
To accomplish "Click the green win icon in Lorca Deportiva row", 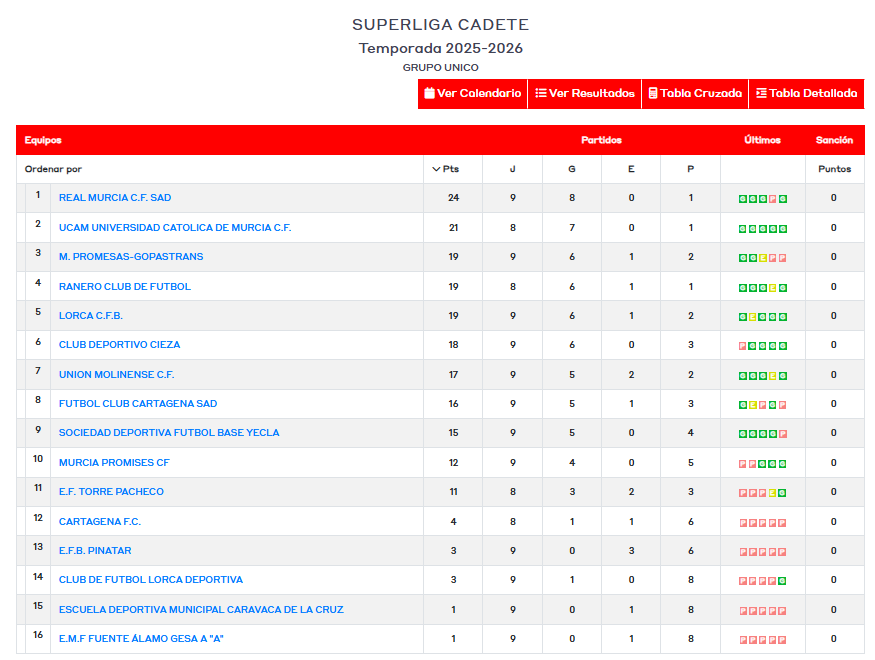I will coord(783,582).
